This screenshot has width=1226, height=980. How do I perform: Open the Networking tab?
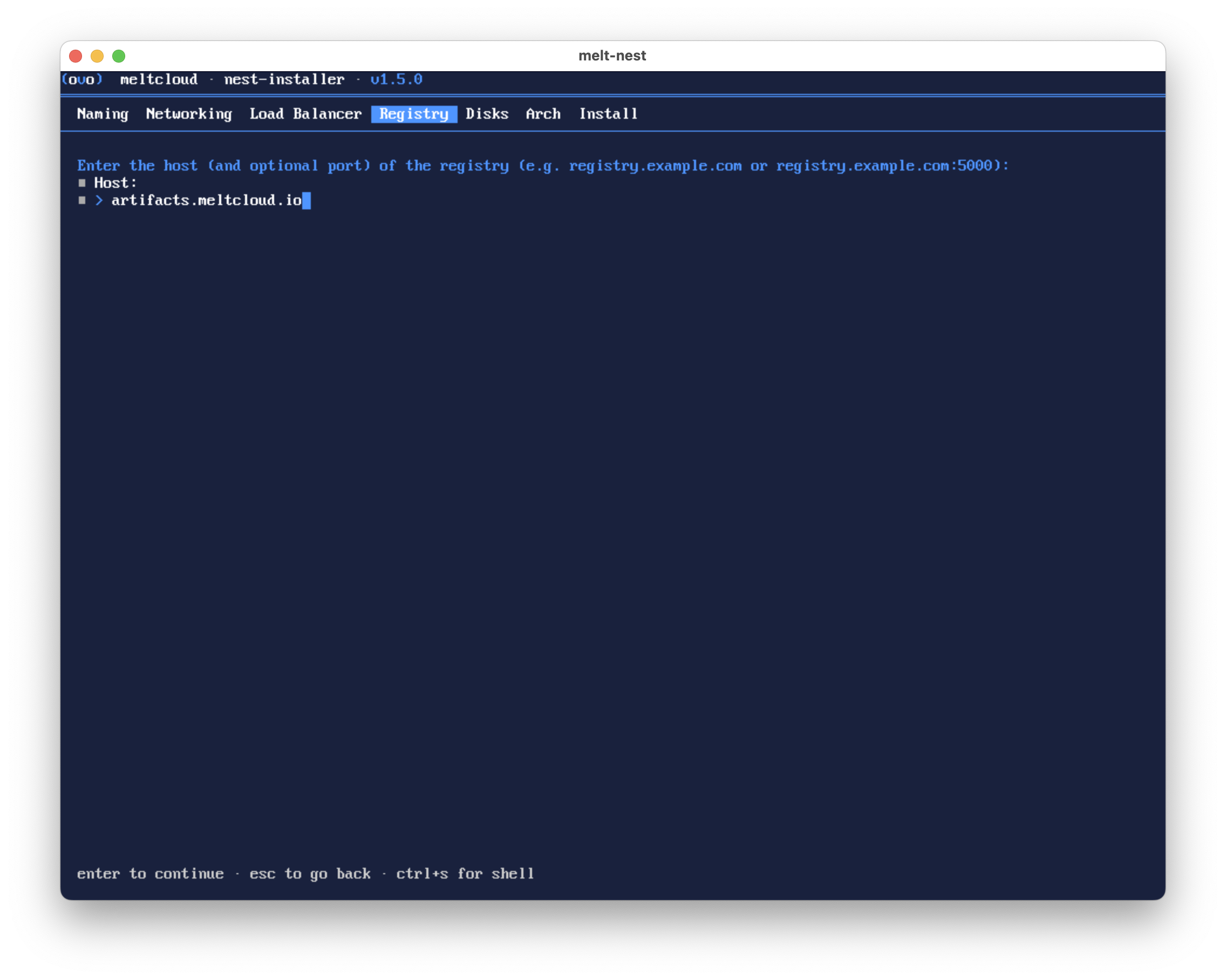[189, 114]
